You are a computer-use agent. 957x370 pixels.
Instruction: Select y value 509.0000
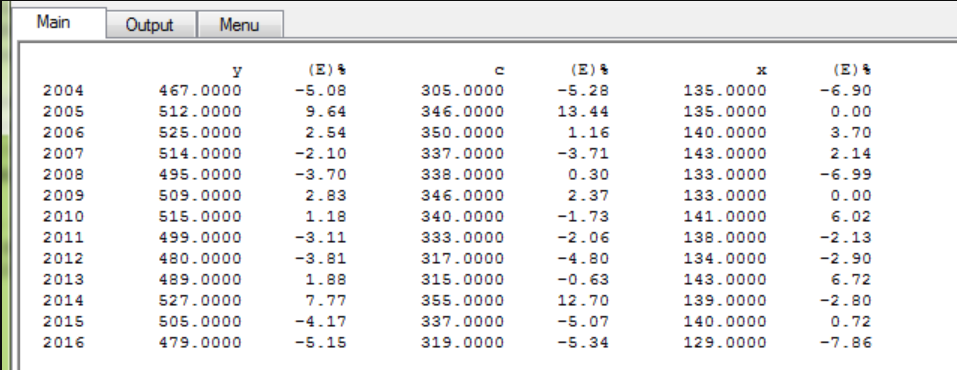tap(200, 195)
